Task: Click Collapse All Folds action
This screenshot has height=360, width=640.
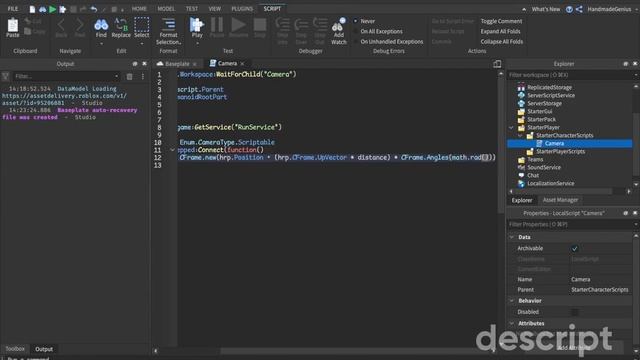Action: coord(501,42)
